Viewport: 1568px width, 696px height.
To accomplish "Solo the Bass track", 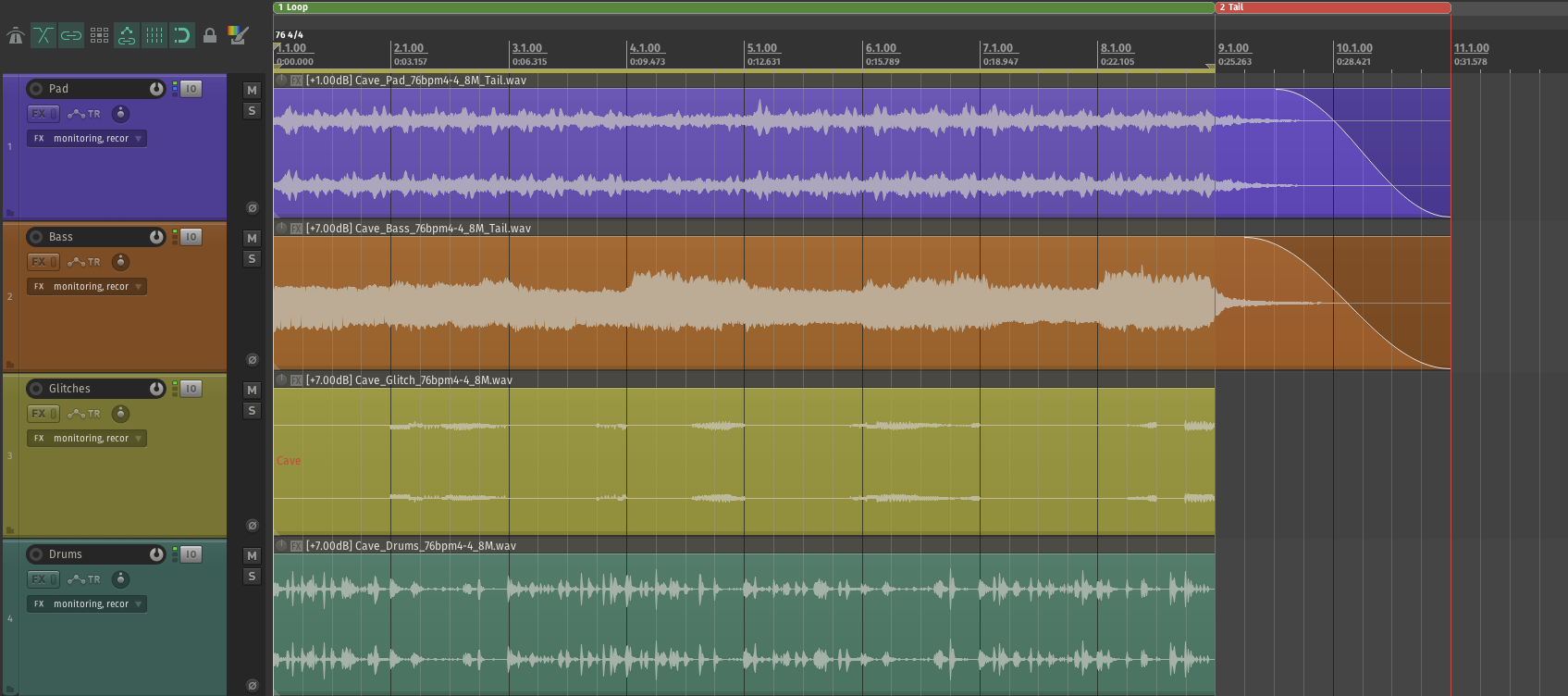I will [x=252, y=259].
